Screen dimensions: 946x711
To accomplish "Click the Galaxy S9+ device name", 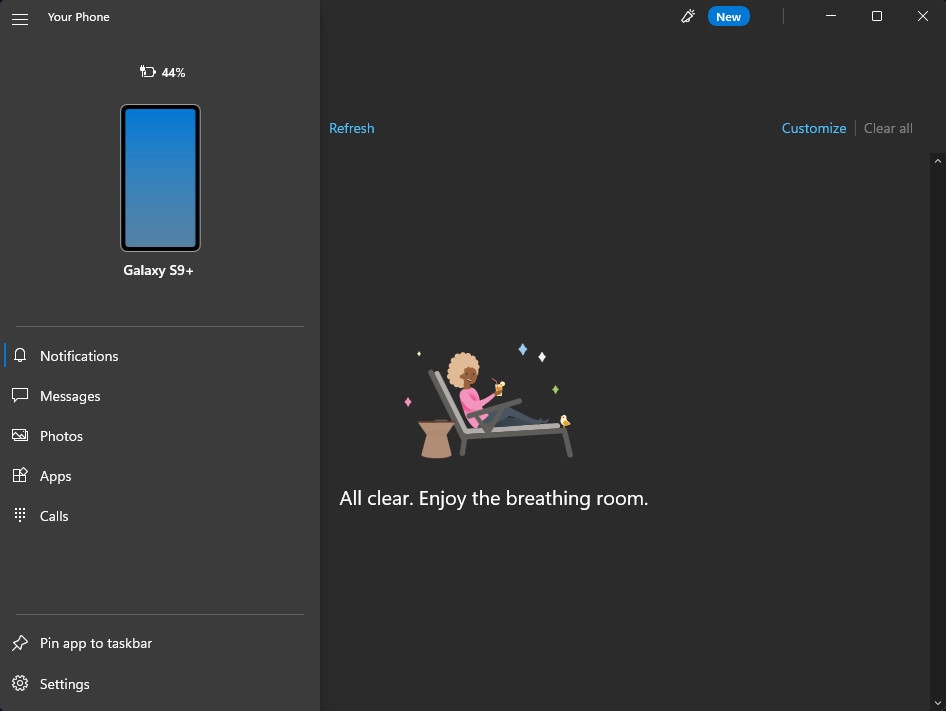I will [x=158, y=270].
